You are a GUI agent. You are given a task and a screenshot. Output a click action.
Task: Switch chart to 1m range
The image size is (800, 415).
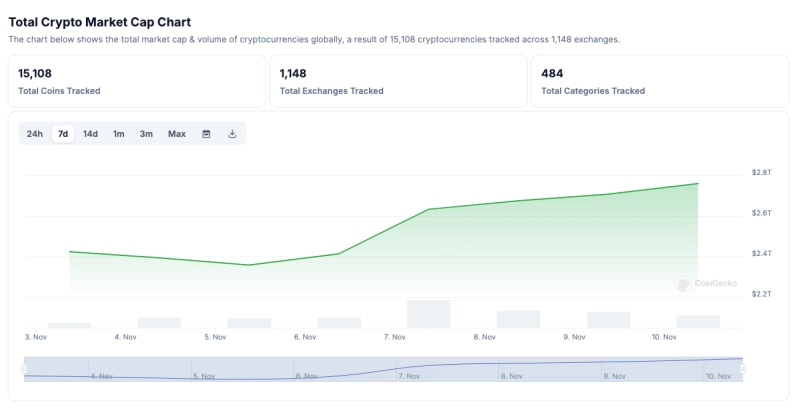pyautogui.click(x=119, y=134)
